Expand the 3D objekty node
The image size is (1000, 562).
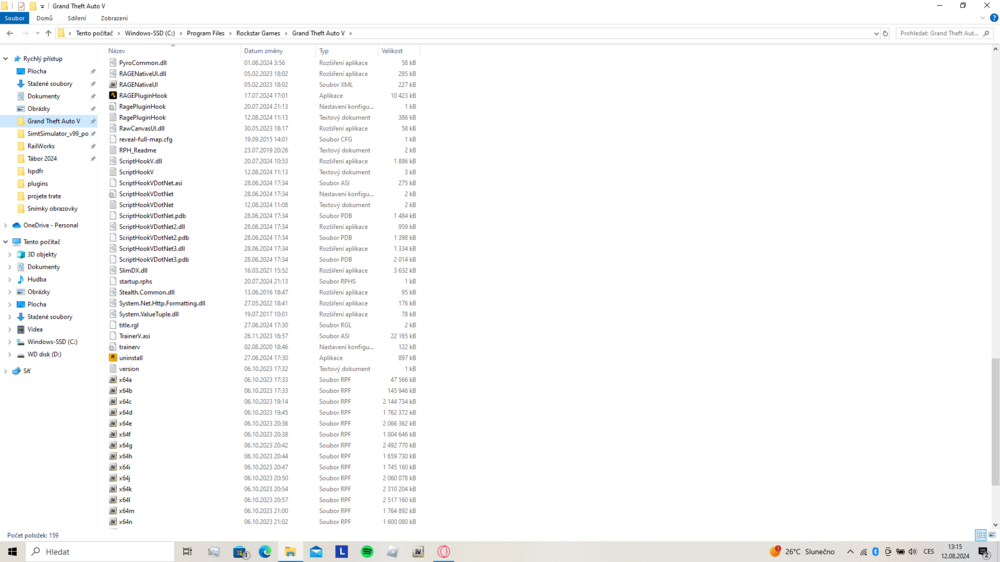tap(10, 255)
